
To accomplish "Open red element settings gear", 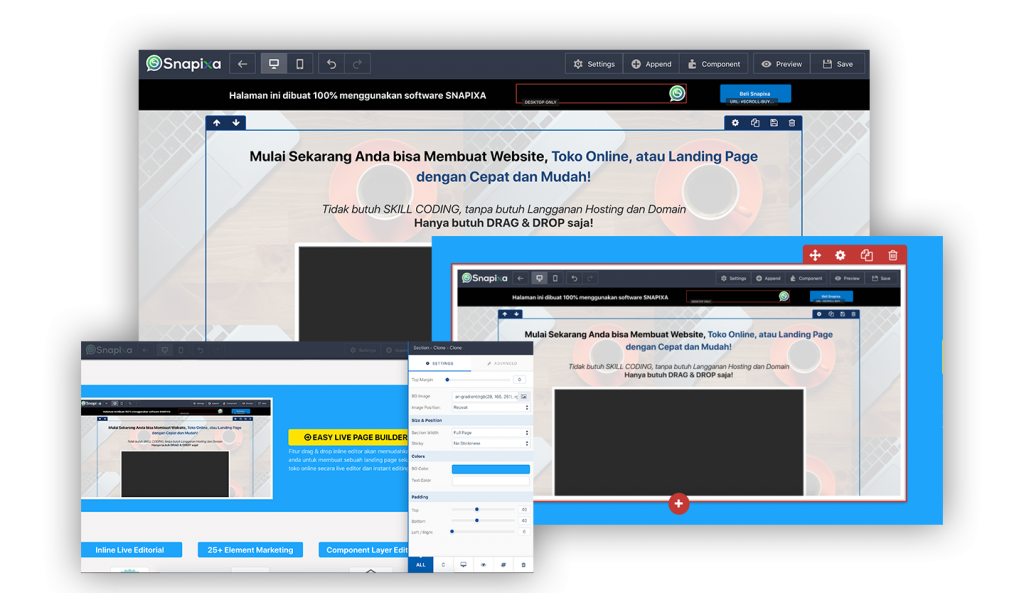I will pos(840,256).
